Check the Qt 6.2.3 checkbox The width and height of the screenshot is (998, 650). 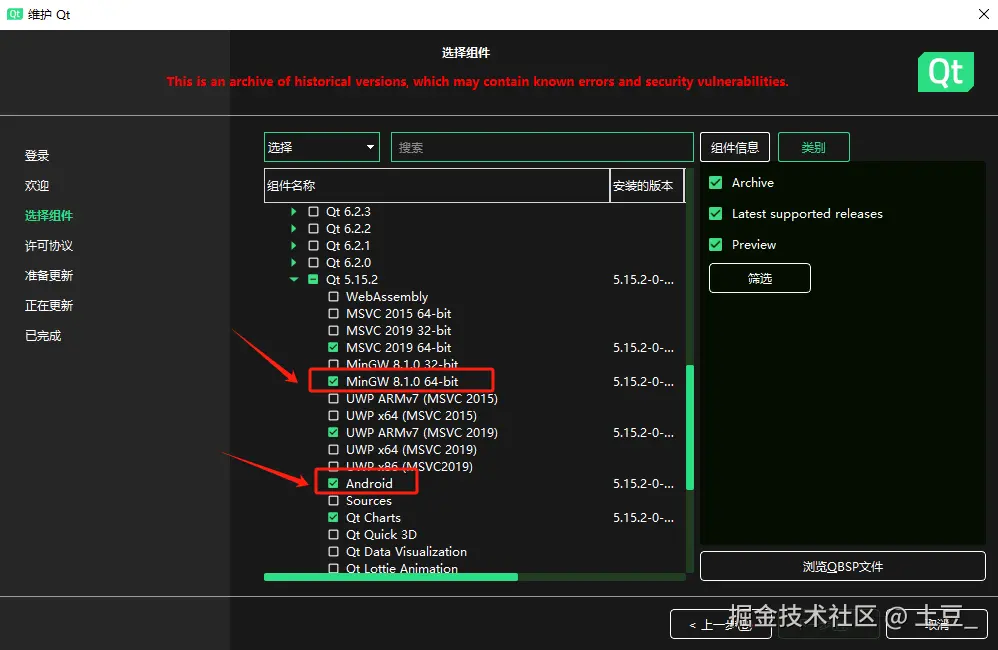coord(313,211)
